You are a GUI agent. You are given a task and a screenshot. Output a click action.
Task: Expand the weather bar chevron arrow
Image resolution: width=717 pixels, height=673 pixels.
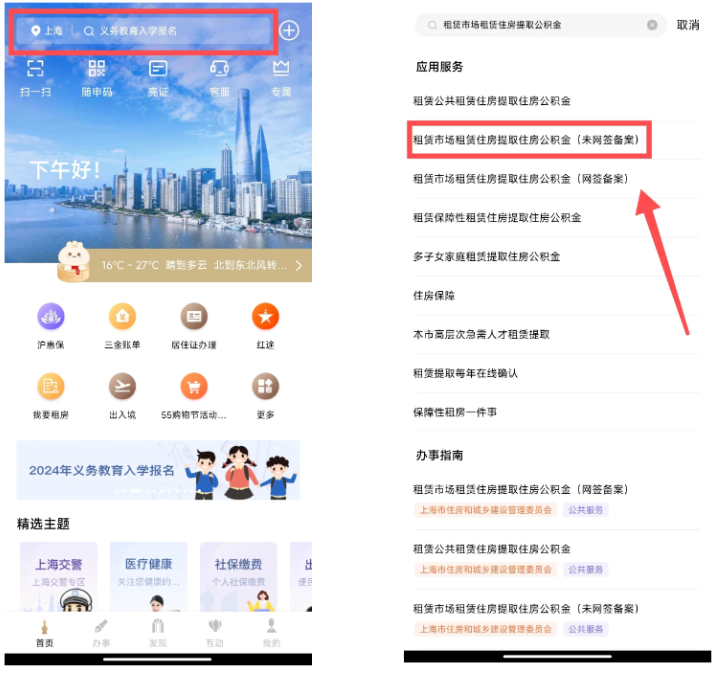pyautogui.click(x=300, y=265)
